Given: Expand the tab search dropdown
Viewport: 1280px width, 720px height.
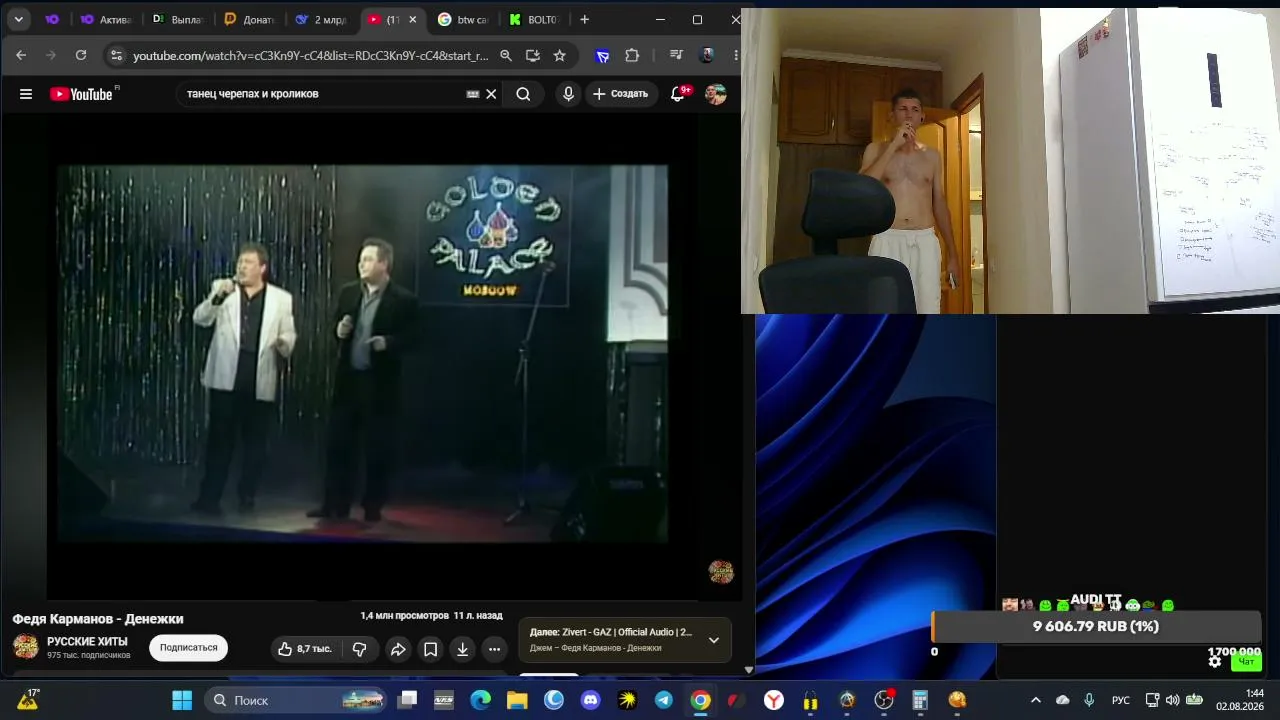Looking at the screenshot, I should [18, 19].
